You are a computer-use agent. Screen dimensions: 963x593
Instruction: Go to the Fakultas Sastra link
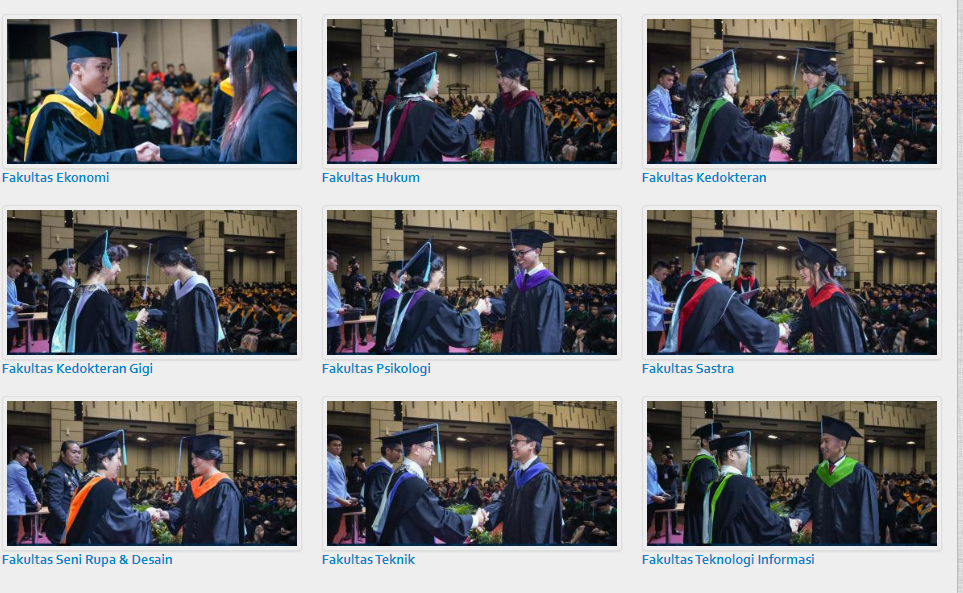pos(687,368)
